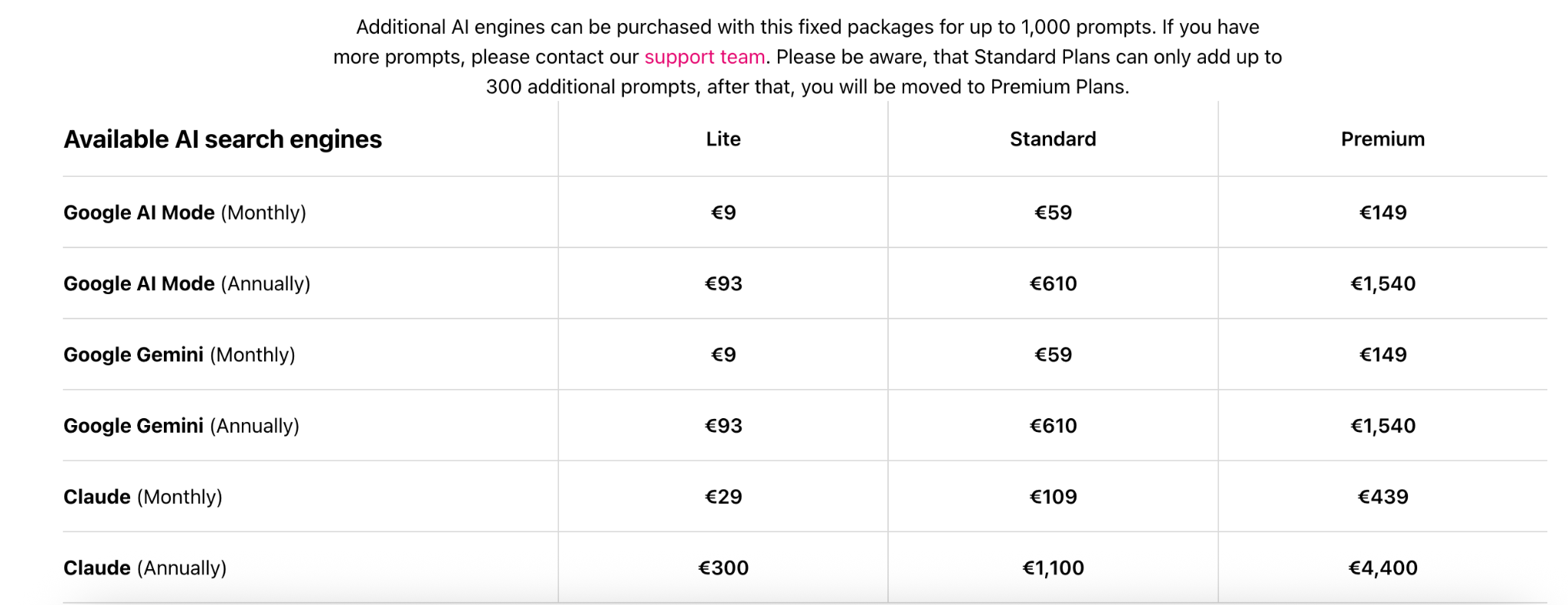
Task: Click the €1,100 Standard price for Claude Annually
Action: [x=1053, y=568]
